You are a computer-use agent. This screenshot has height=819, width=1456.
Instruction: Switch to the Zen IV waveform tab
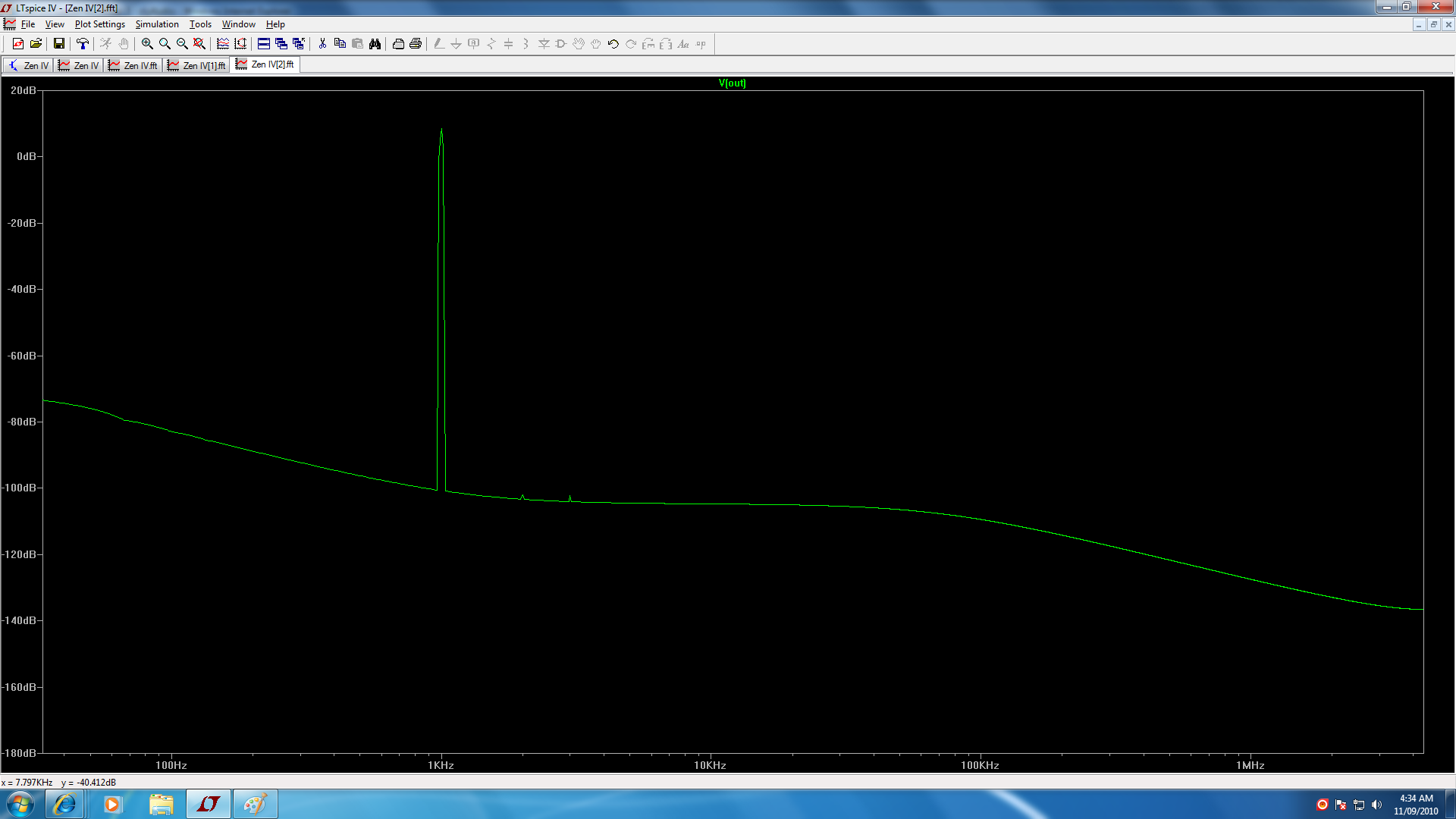point(79,65)
